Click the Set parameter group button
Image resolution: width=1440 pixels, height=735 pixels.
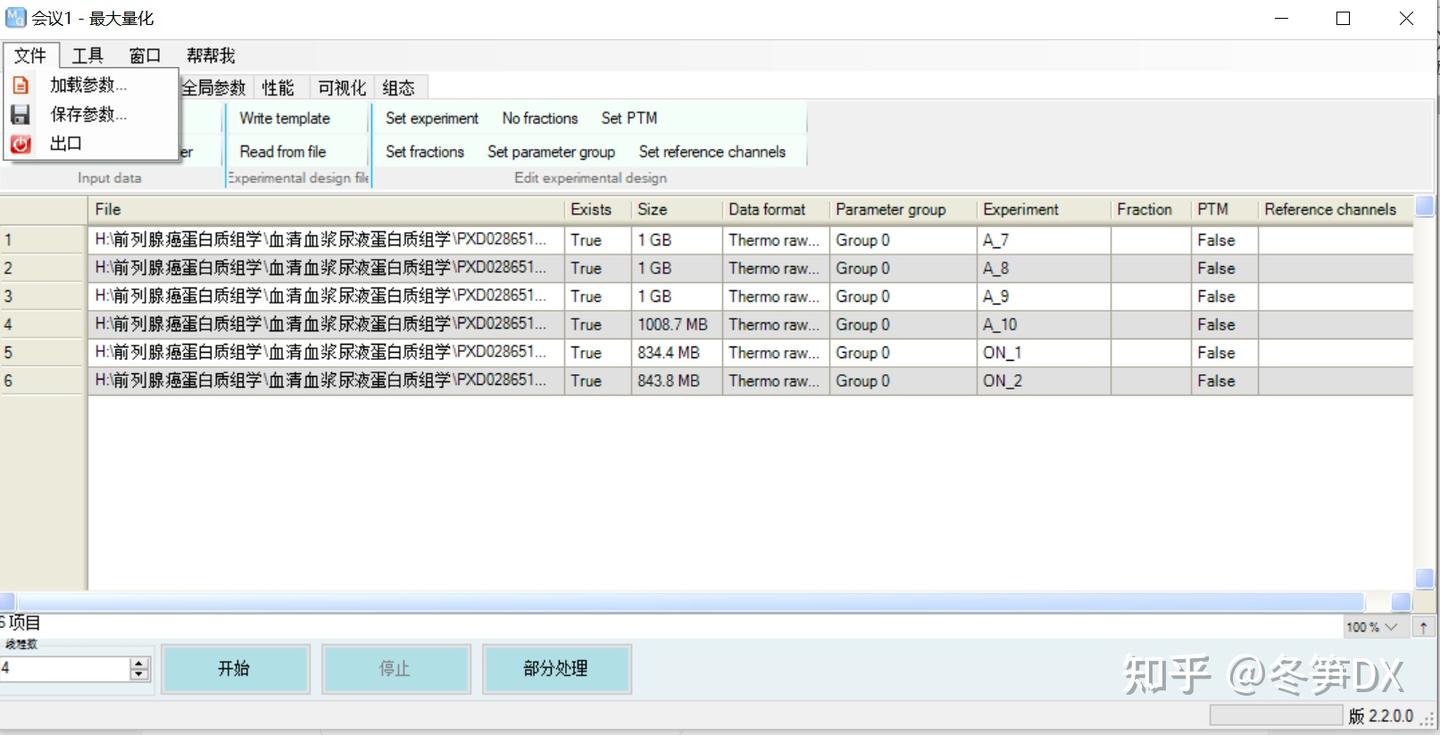click(551, 151)
